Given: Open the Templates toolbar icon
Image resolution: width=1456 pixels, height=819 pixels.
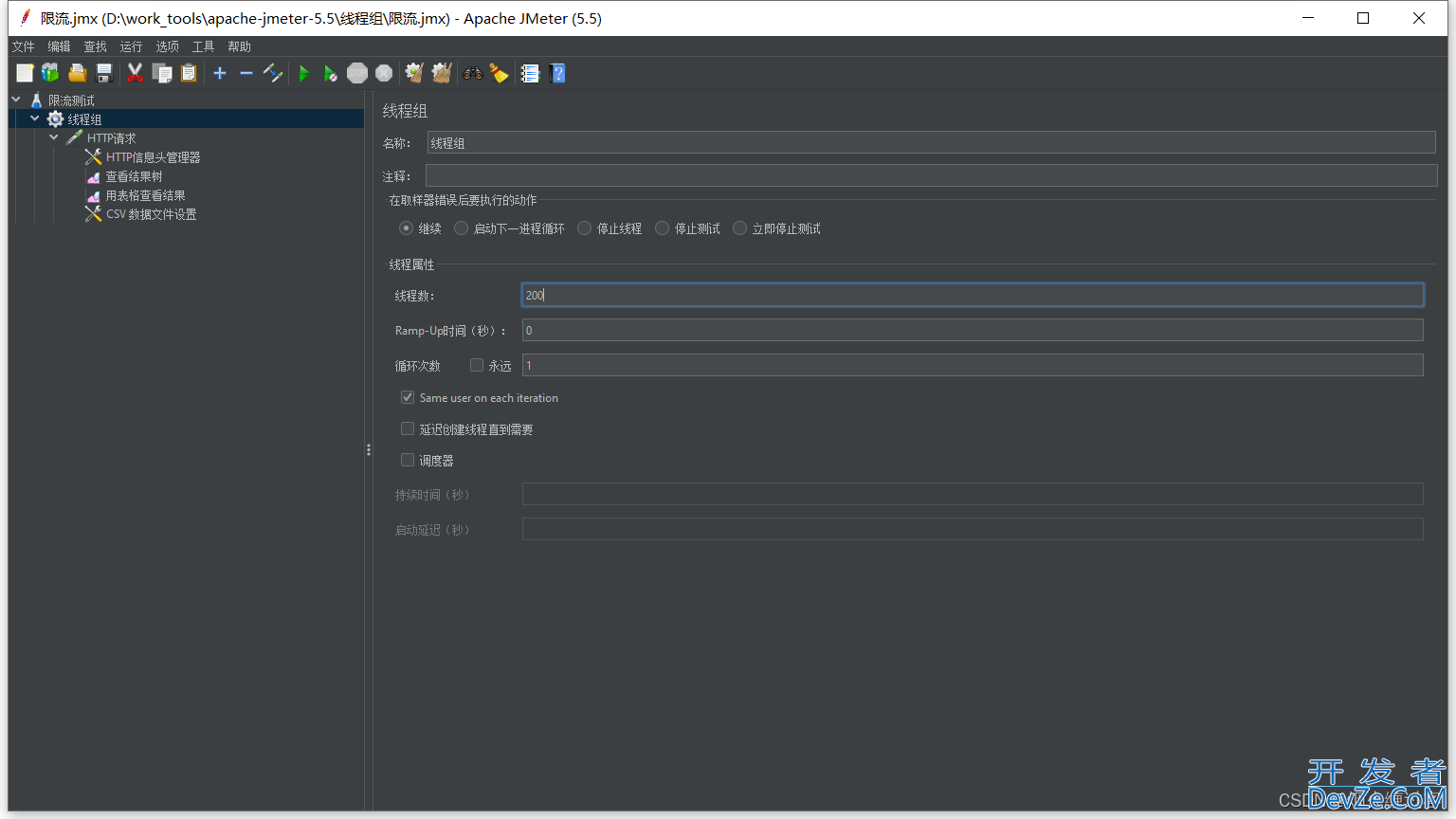Looking at the screenshot, I should pyautogui.click(x=50, y=73).
